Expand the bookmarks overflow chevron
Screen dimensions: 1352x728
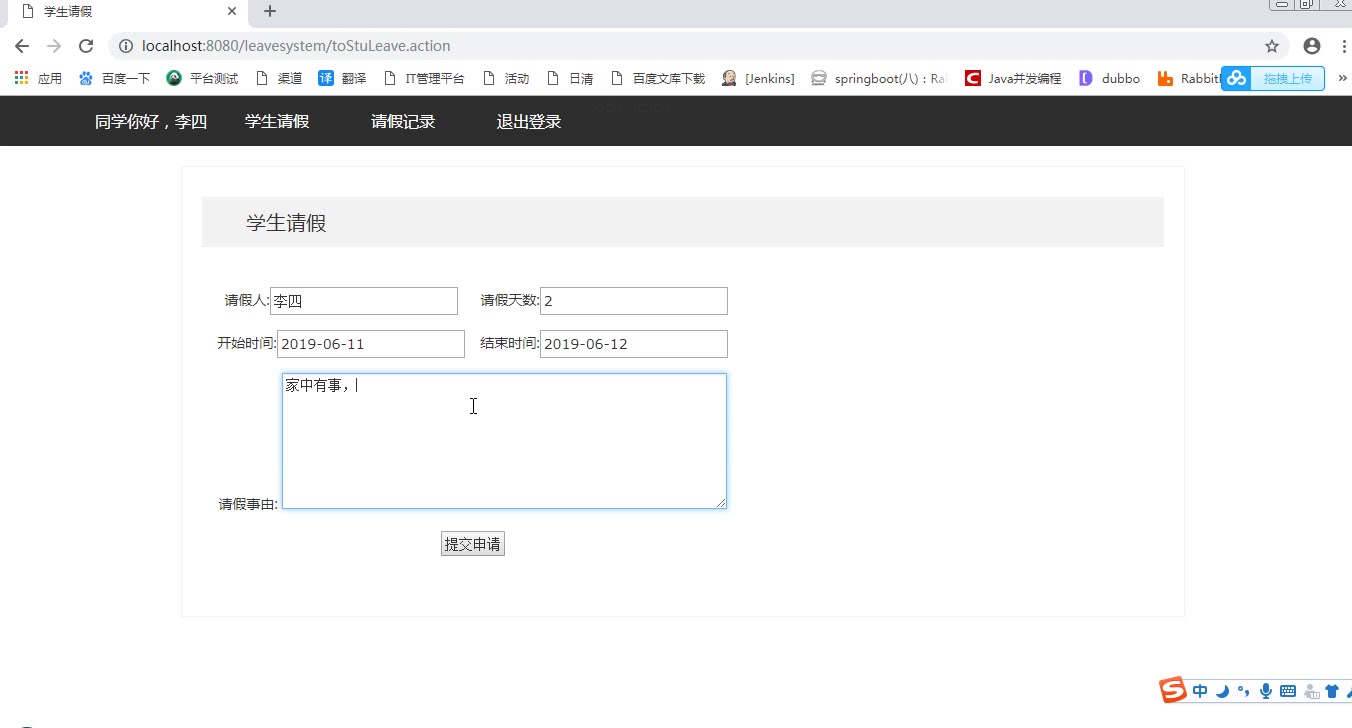(x=1342, y=78)
